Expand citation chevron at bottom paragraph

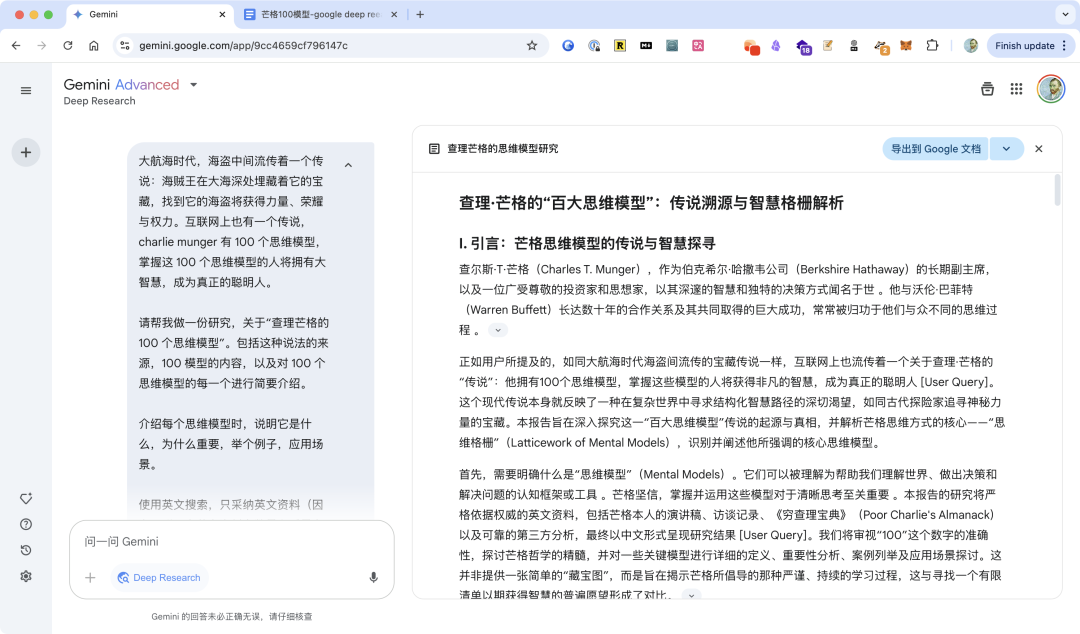692,594
